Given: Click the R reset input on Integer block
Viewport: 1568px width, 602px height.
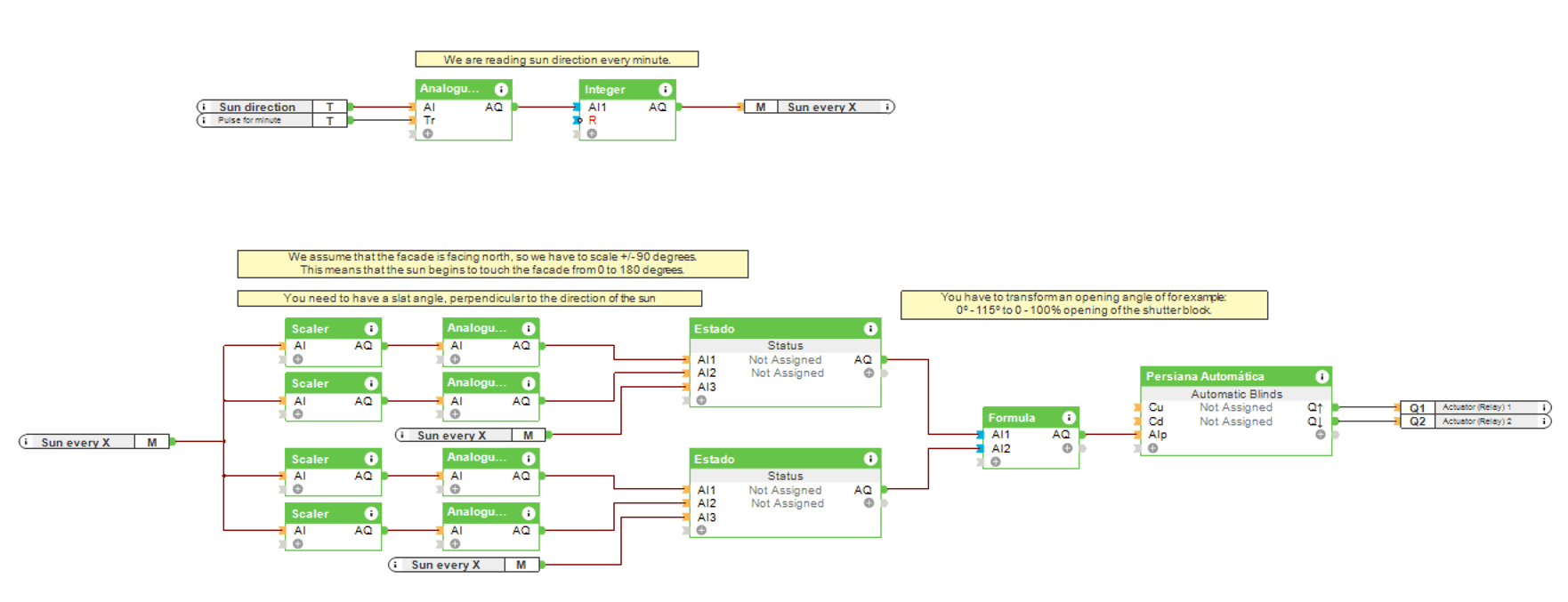Looking at the screenshot, I should (593, 120).
